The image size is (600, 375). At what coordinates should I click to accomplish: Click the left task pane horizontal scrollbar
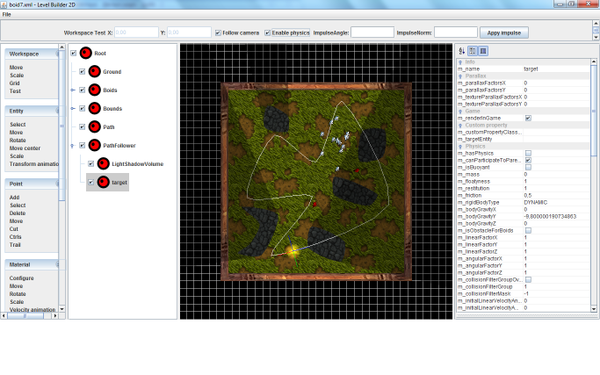29,316
